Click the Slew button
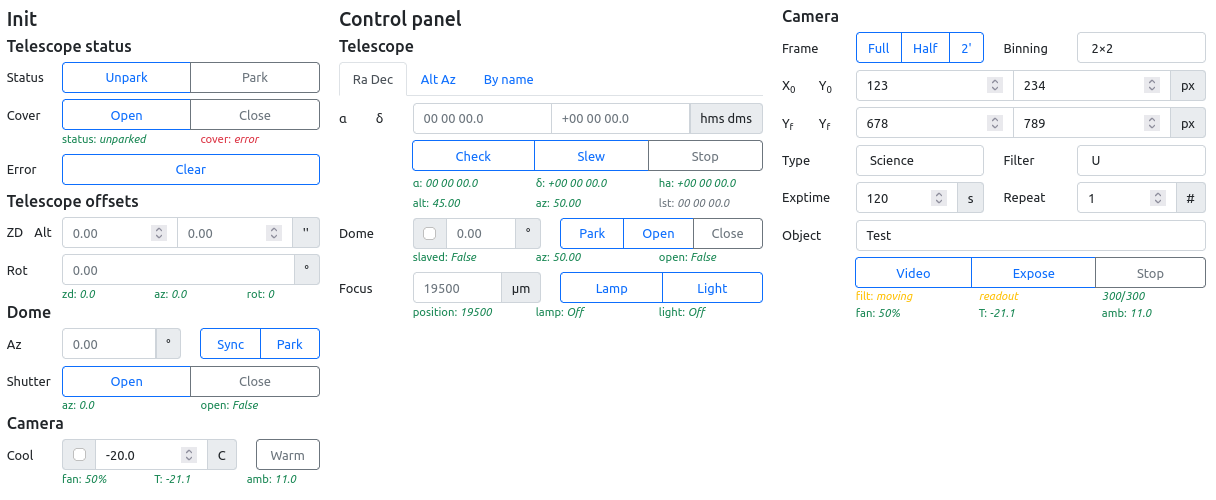 pyautogui.click(x=591, y=157)
